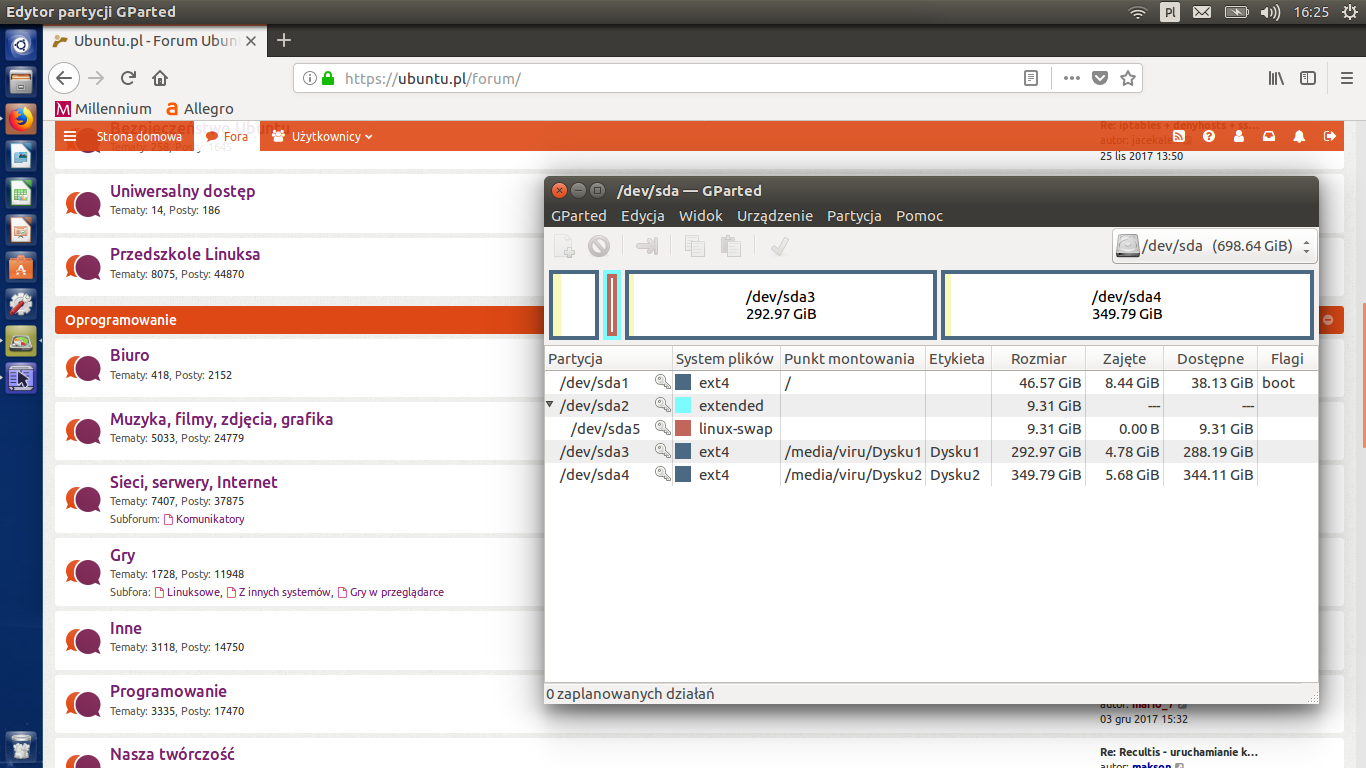Click the Firefox icon in the launcher
Screen dimensions: 1366x768
21,120
